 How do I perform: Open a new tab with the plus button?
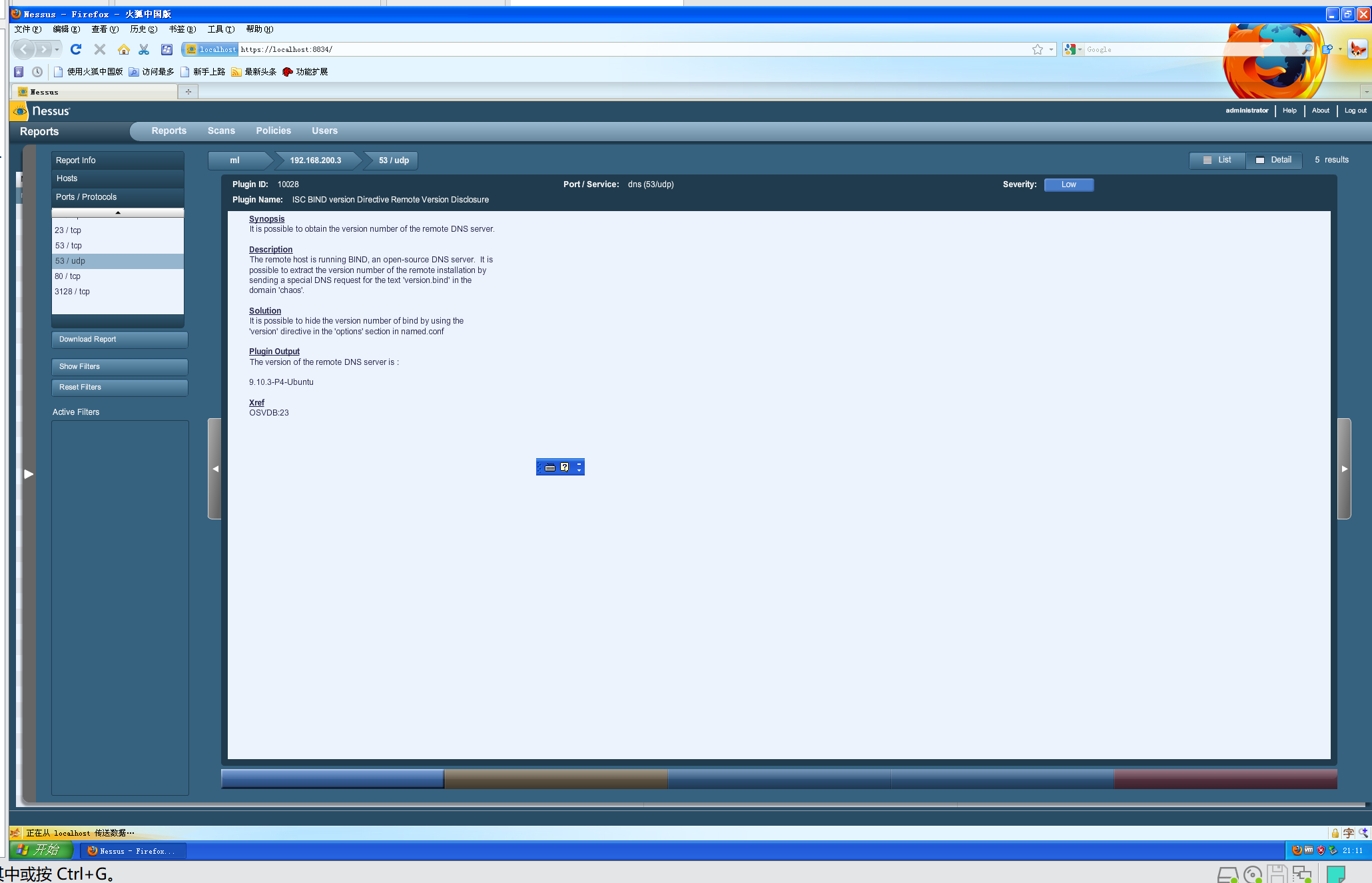[x=188, y=92]
